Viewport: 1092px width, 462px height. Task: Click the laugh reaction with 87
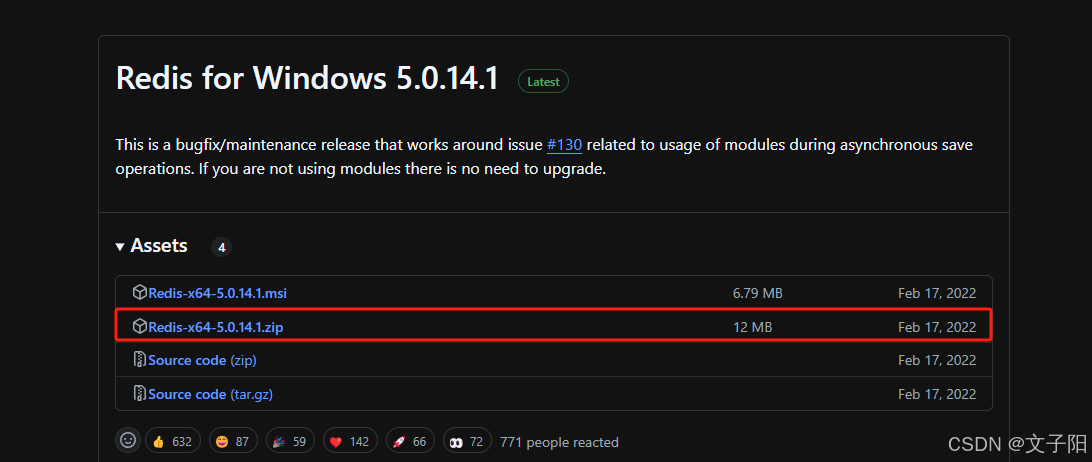tap(233, 441)
